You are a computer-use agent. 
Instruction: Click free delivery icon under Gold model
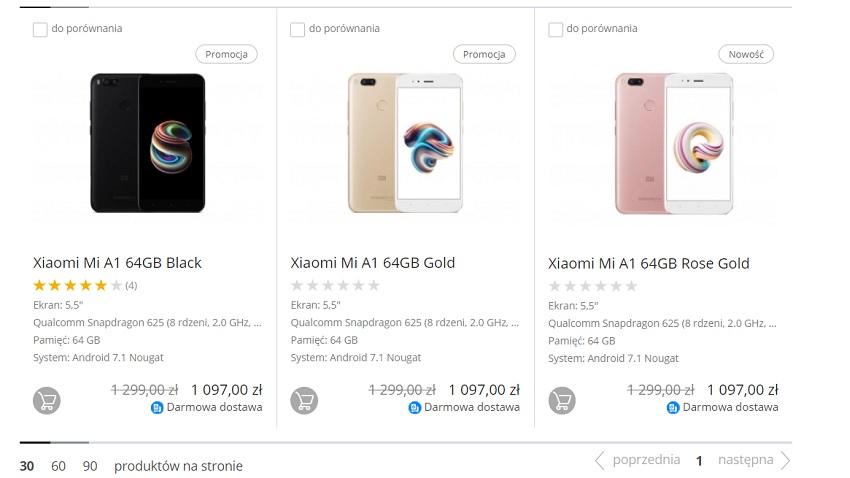pyautogui.click(x=415, y=408)
